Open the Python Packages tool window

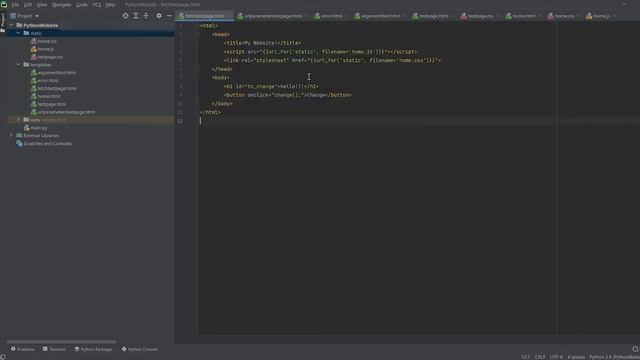tap(93, 349)
